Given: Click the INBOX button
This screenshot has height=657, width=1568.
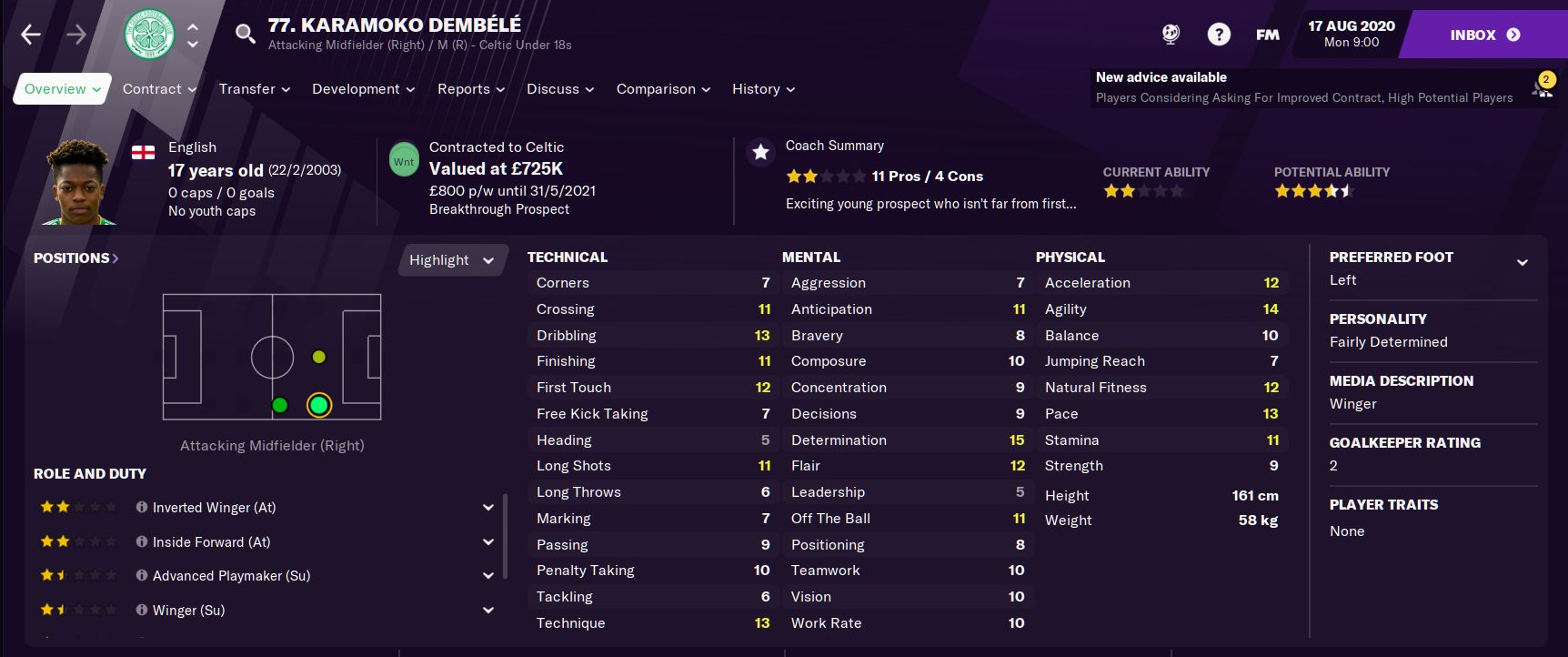Looking at the screenshot, I should point(1484,35).
